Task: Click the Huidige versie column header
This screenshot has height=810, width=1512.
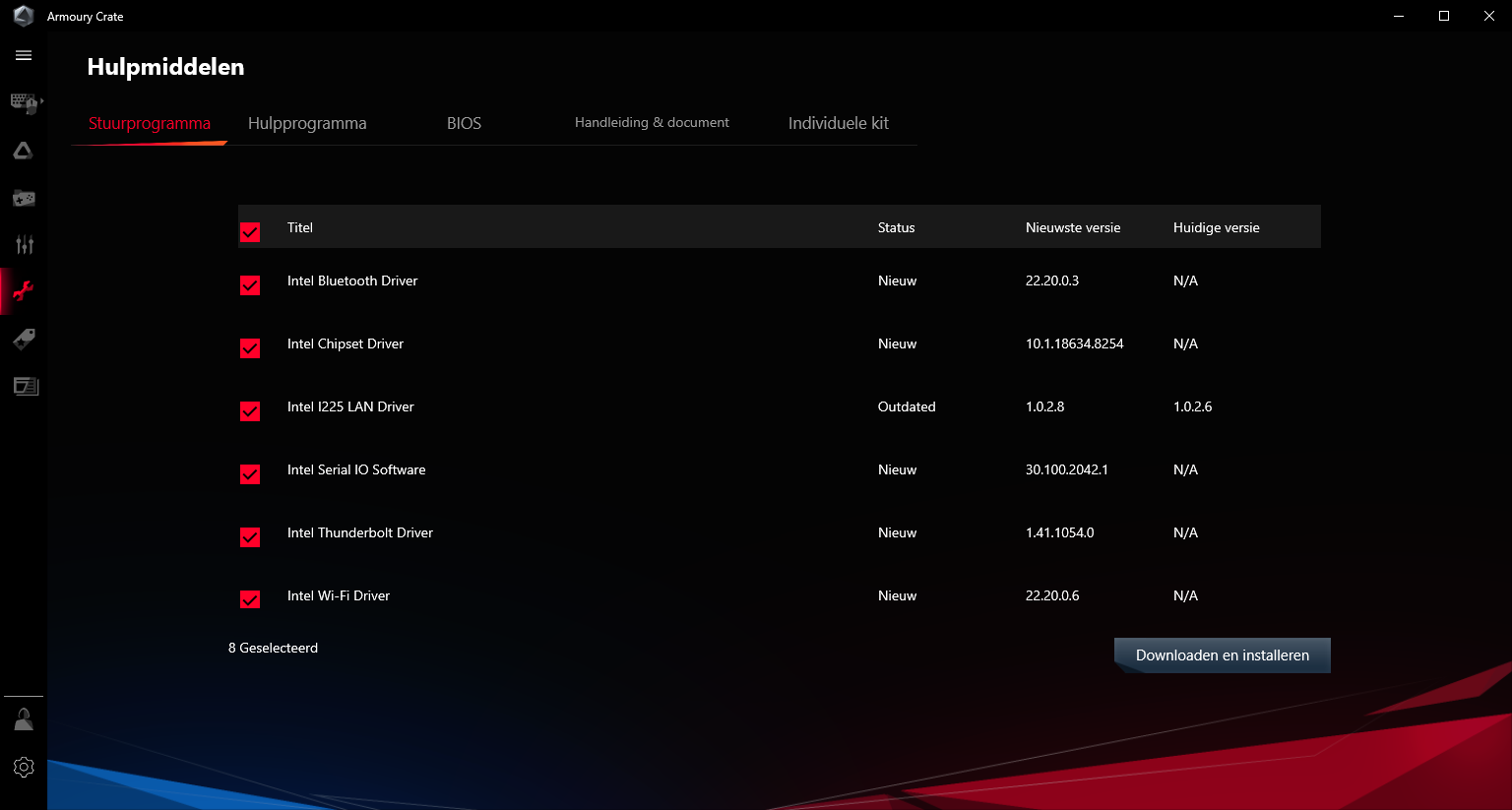Action: pos(1216,227)
